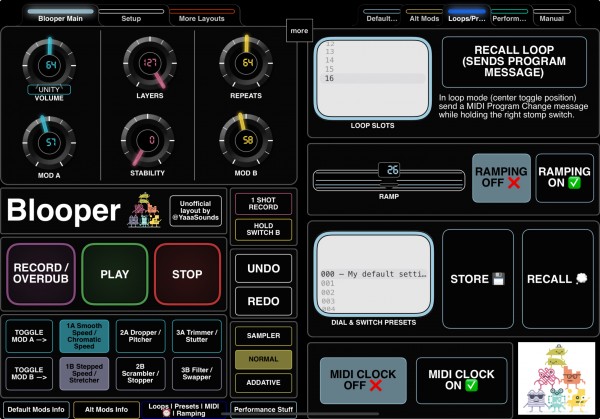Select 2B Scrambler / Stopper modifier
Viewport: 600px width, 419px height.
click(x=140, y=373)
